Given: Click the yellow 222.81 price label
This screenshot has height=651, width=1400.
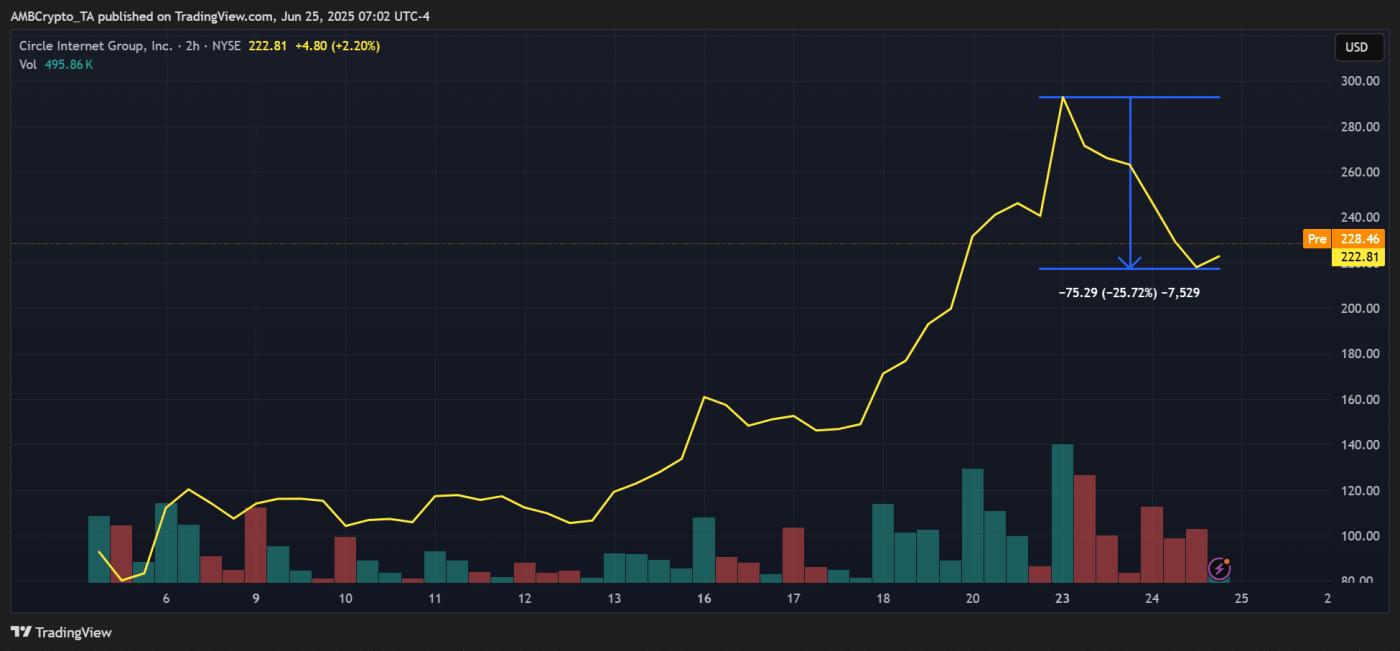Looking at the screenshot, I should 1360,256.
